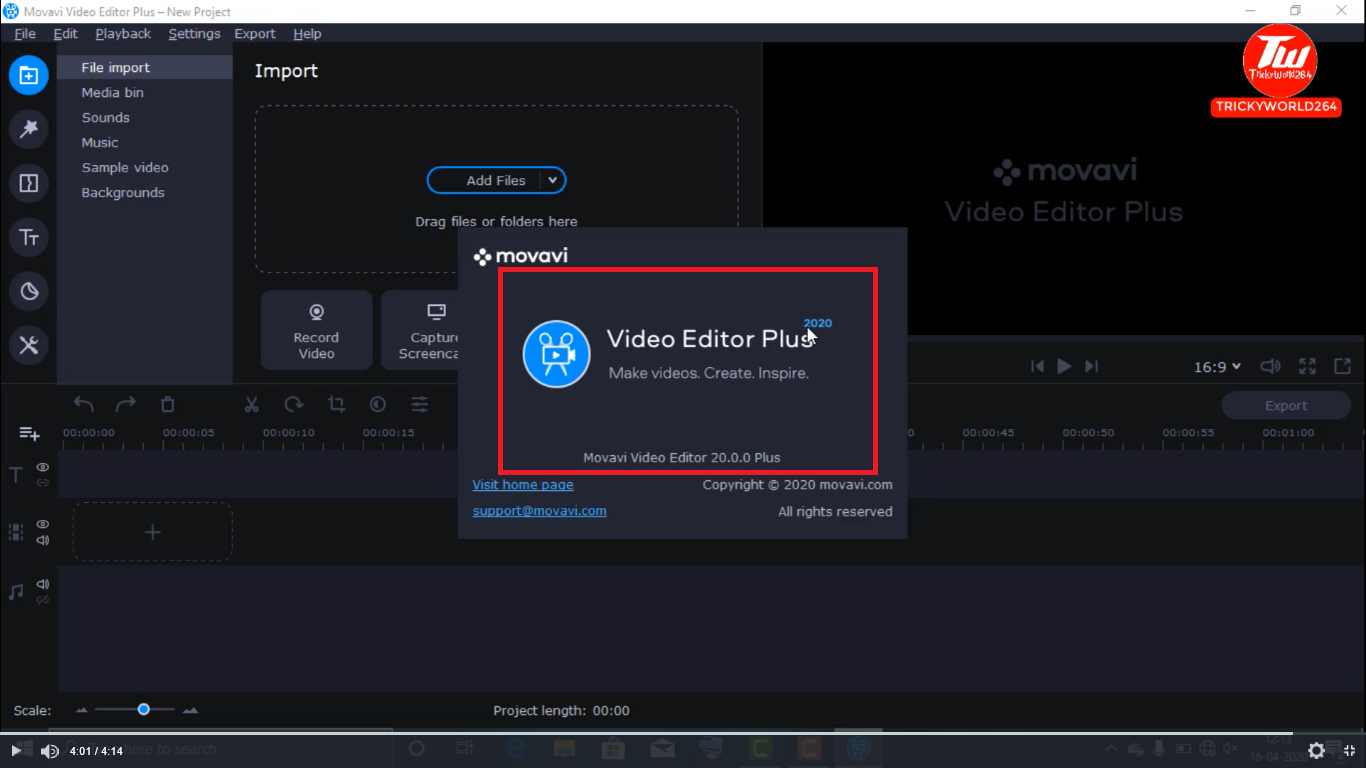This screenshot has height=768, width=1366.
Task: Click the zoom out timeline scale icon
Action: click(82, 710)
